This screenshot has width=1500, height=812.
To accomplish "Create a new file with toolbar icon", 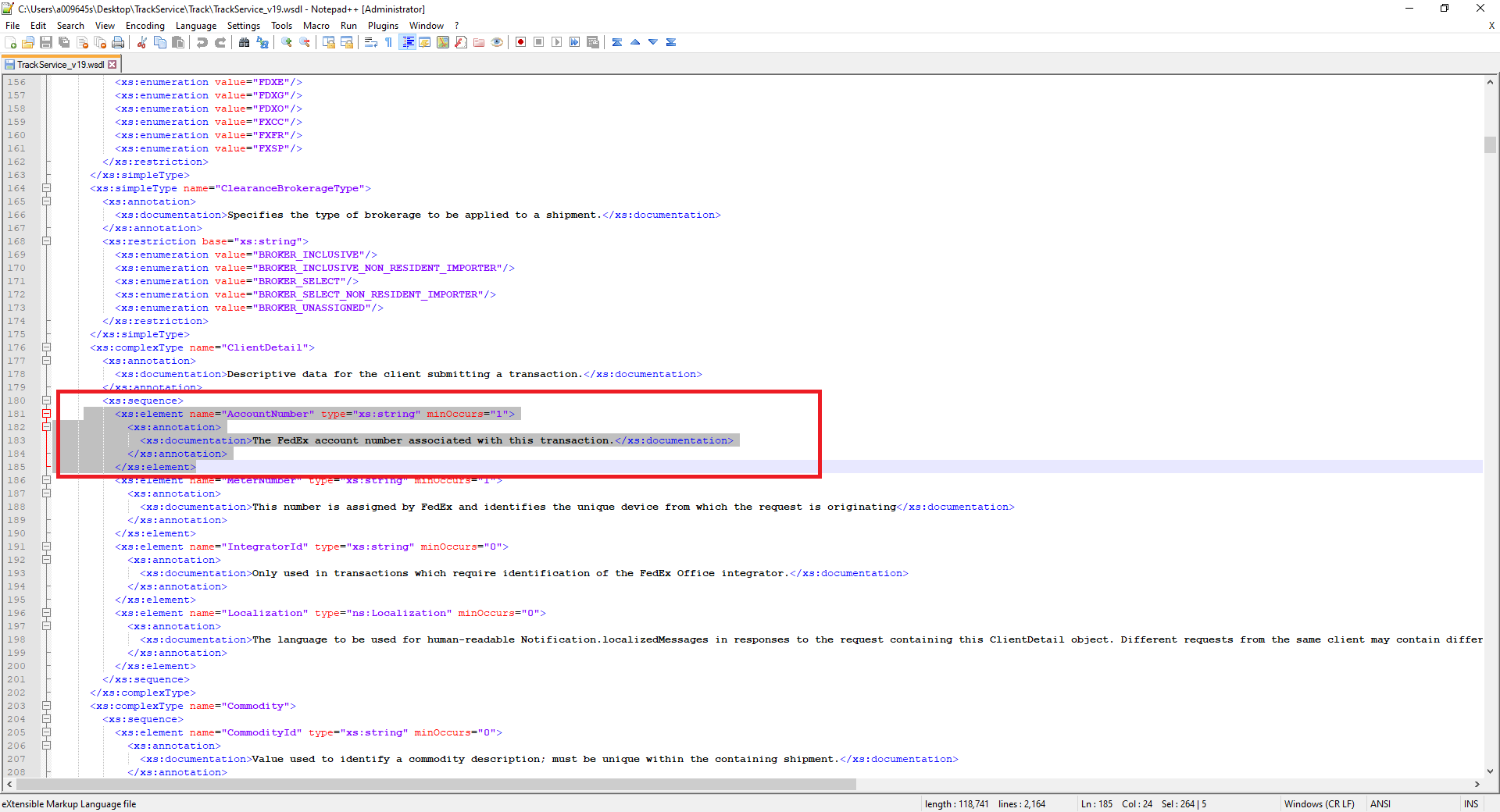I will tap(11, 42).
